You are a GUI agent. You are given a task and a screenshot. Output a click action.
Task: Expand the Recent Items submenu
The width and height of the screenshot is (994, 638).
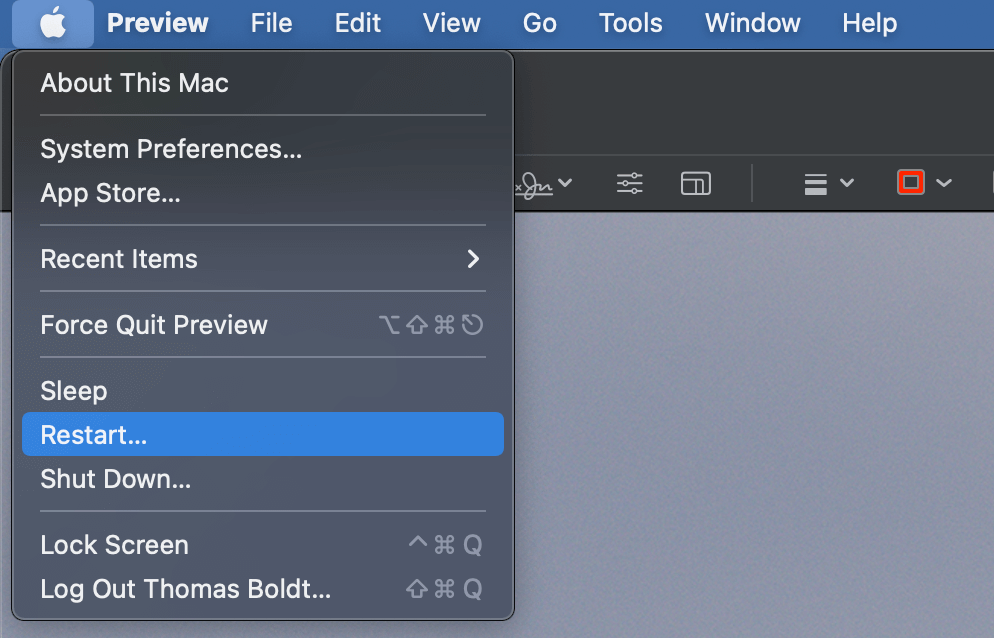pos(262,259)
